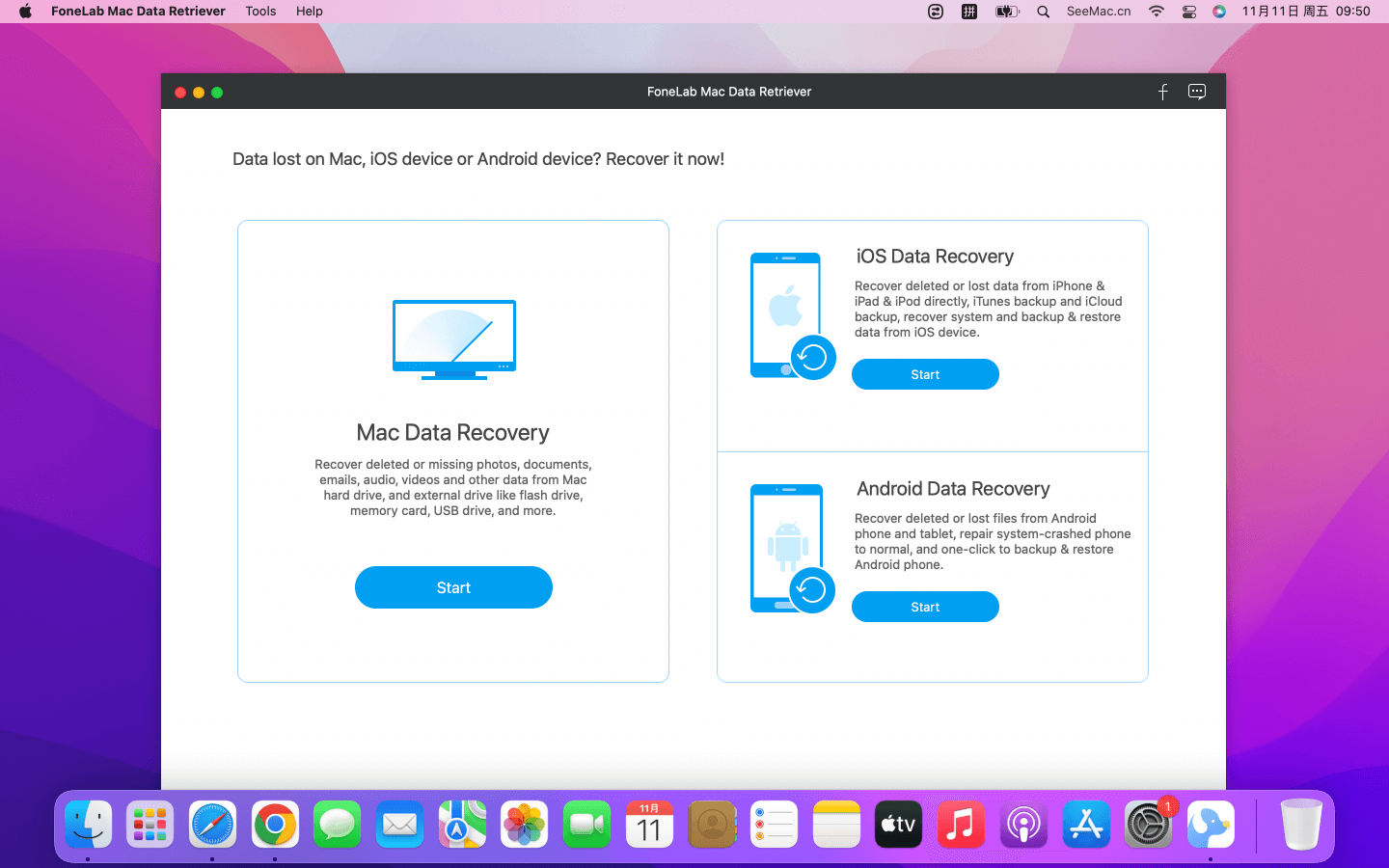1389x868 pixels.
Task: Click the Facebook icon in title bar
Action: (x=1162, y=92)
